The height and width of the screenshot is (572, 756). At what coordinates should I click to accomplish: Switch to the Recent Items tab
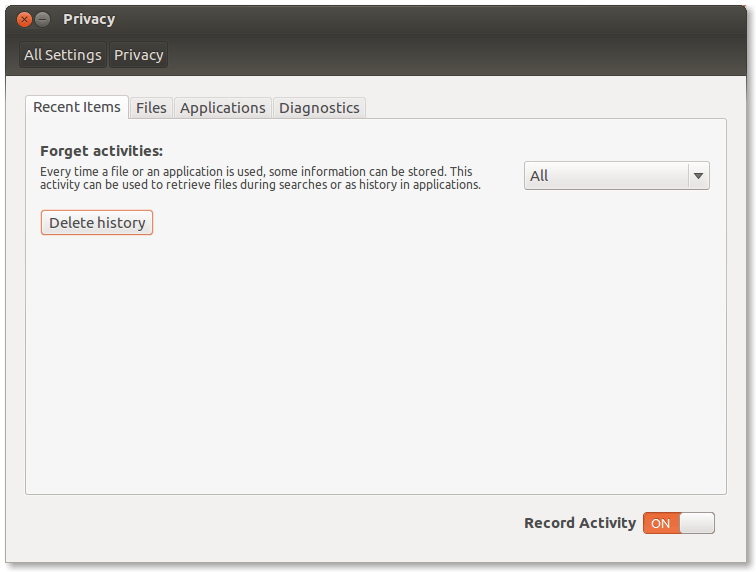coord(77,107)
